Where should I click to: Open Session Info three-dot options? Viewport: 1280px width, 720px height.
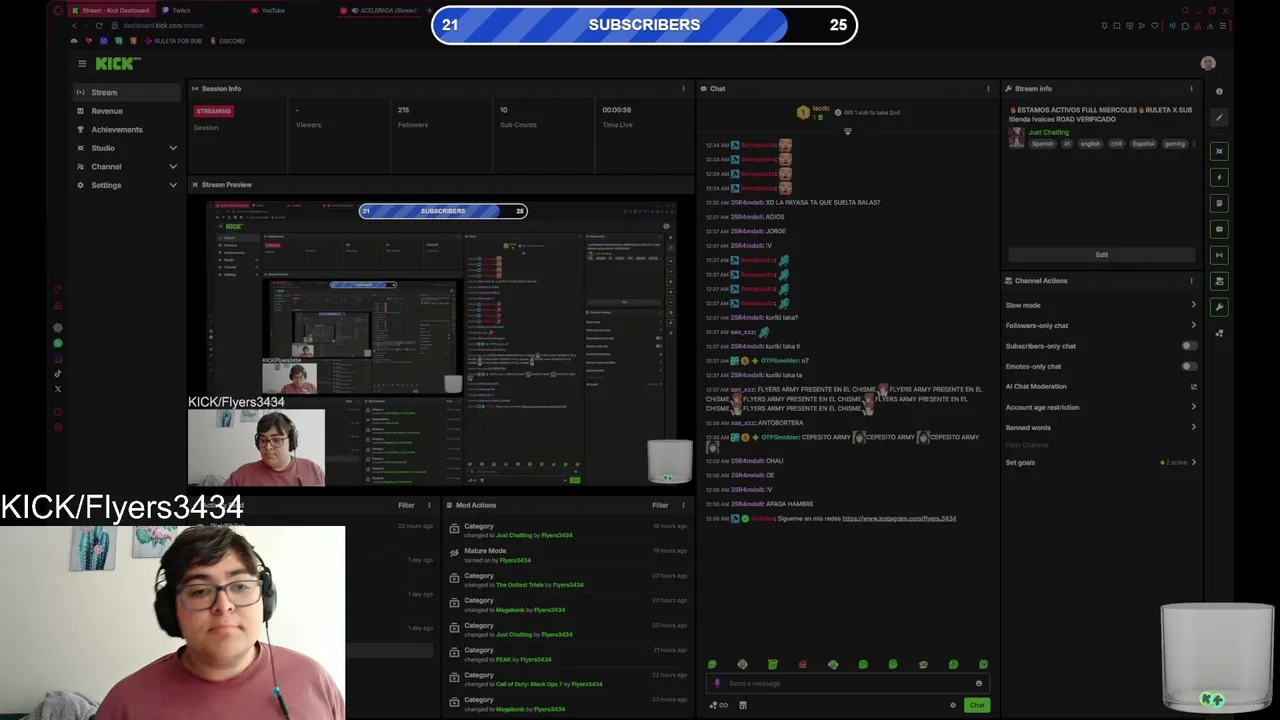coord(683,88)
